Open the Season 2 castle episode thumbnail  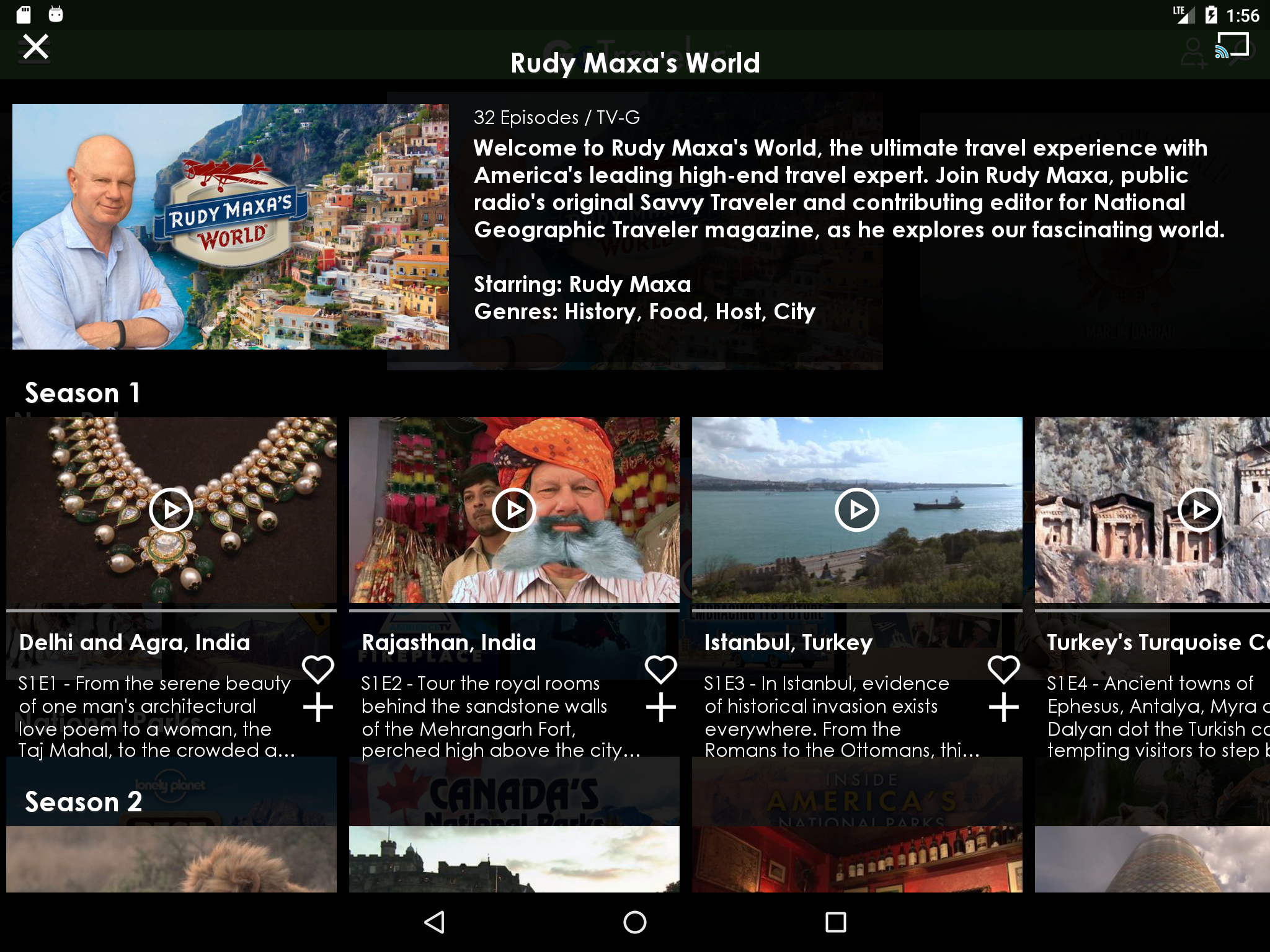[x=514, y=859]
